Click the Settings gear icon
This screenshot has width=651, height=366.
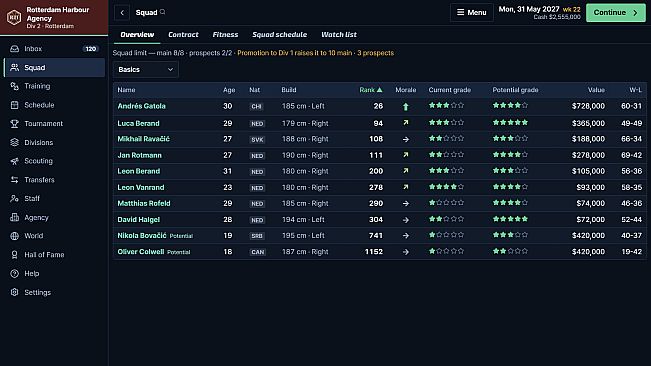(15, 292)
